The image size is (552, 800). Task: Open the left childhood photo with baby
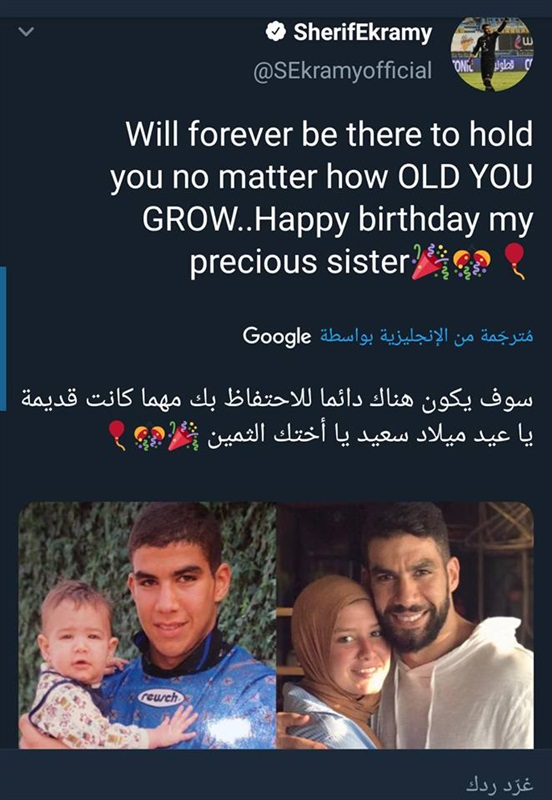click(x=148, y=626)
